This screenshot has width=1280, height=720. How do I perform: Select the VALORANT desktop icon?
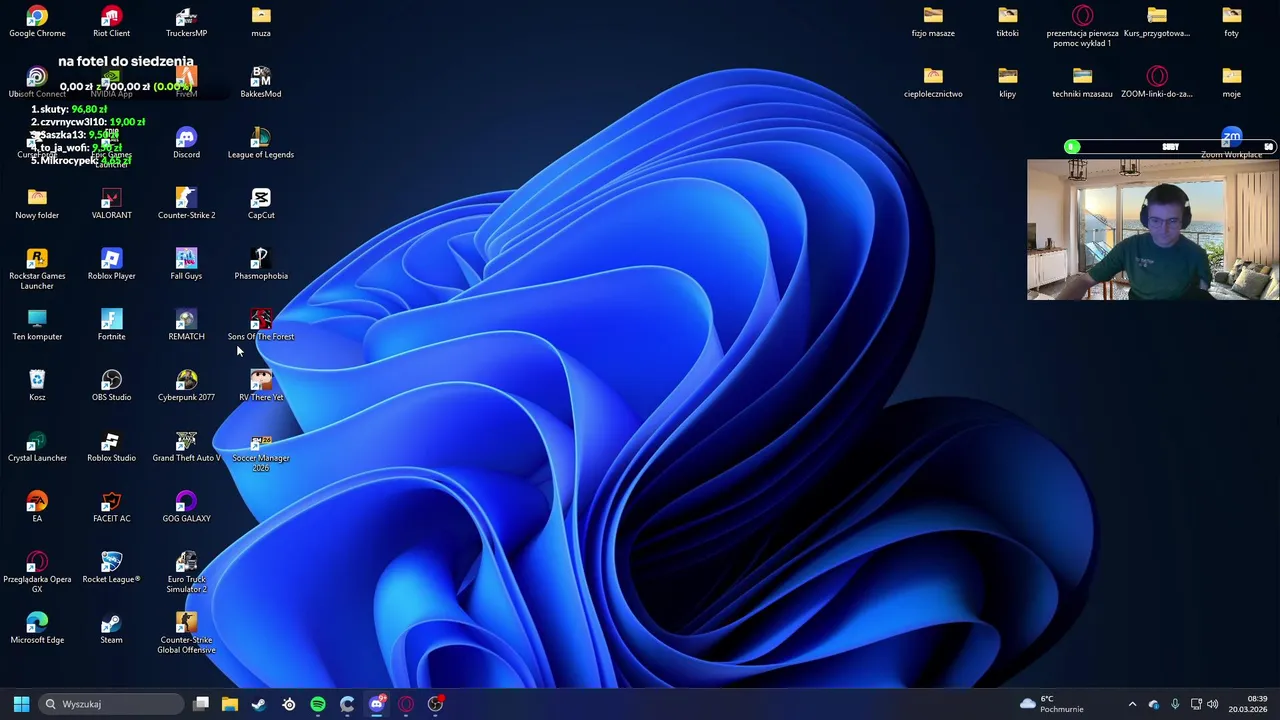111,204
